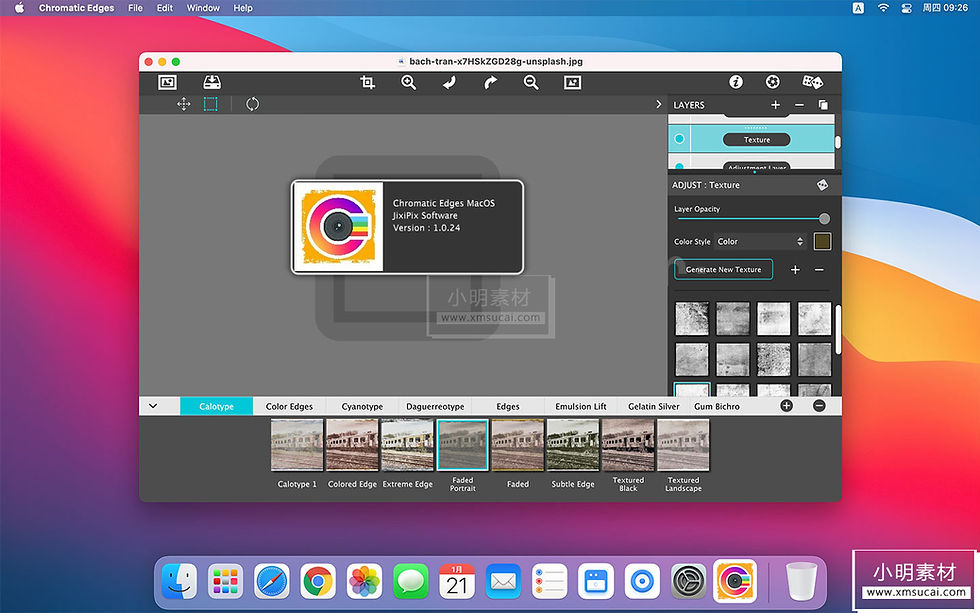This screenshot has height=613, width=980.
Task: Choose the Textured Landscape preset thumbnail
Action: (683, 445)
